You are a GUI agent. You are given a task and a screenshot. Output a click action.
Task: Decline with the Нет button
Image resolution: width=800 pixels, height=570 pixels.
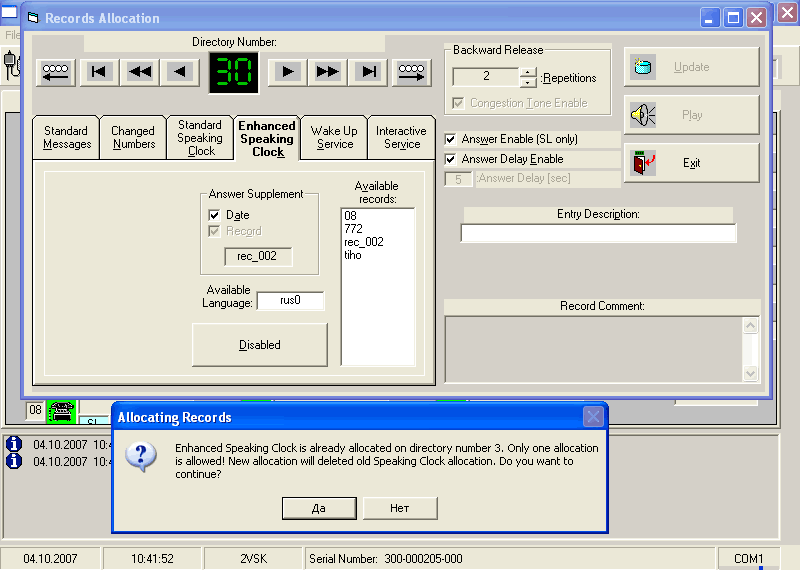pyautogui.click(x=400, y=508)
